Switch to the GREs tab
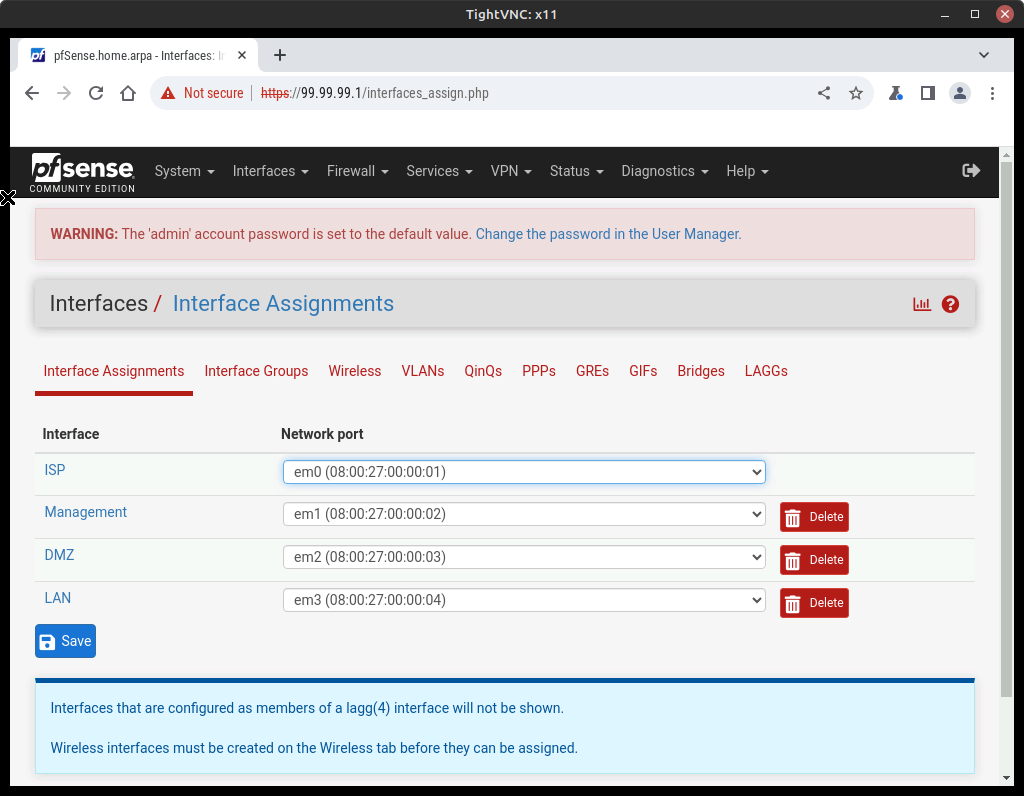Image resolution: width=1024 pixels, height=796 pixels. 592,371
